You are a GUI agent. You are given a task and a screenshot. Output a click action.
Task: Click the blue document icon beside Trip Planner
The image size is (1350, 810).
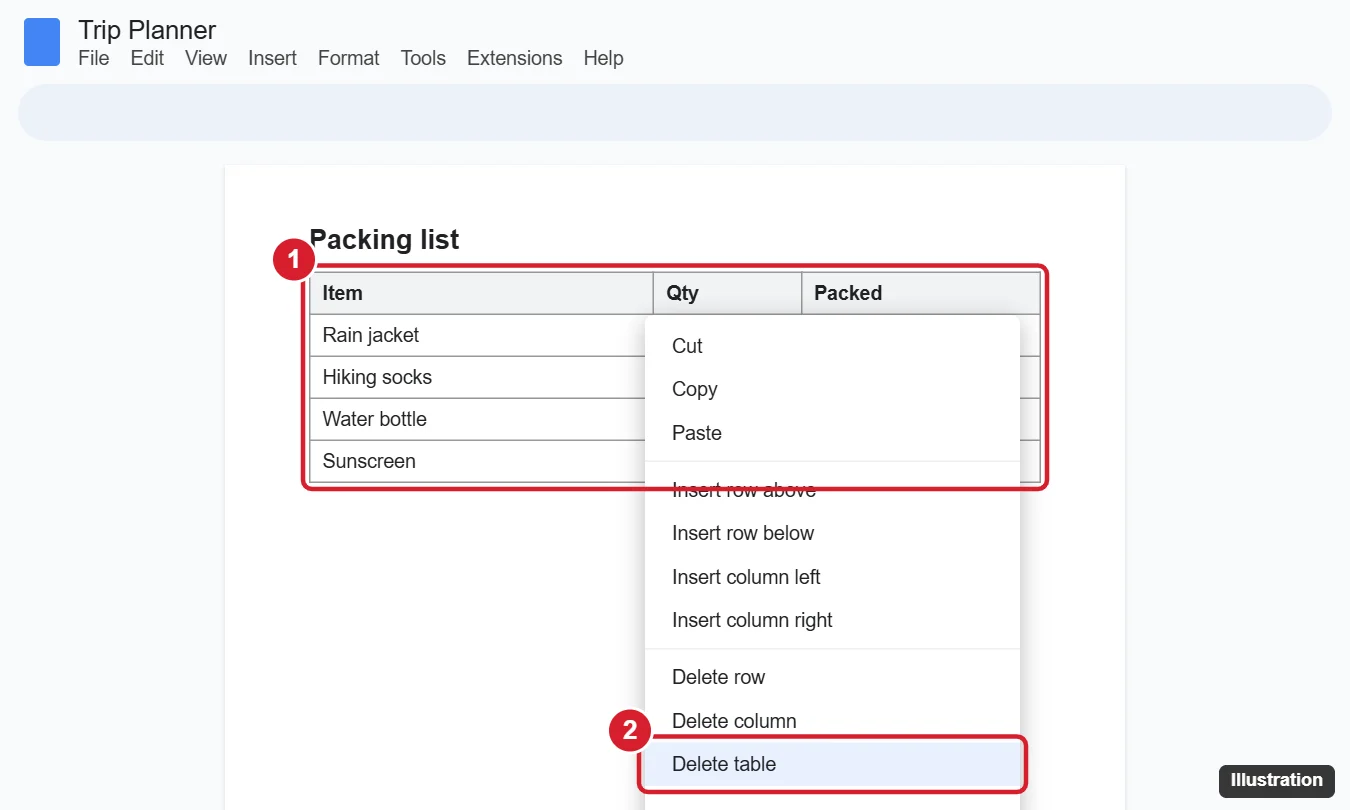(x=42, y=42)
